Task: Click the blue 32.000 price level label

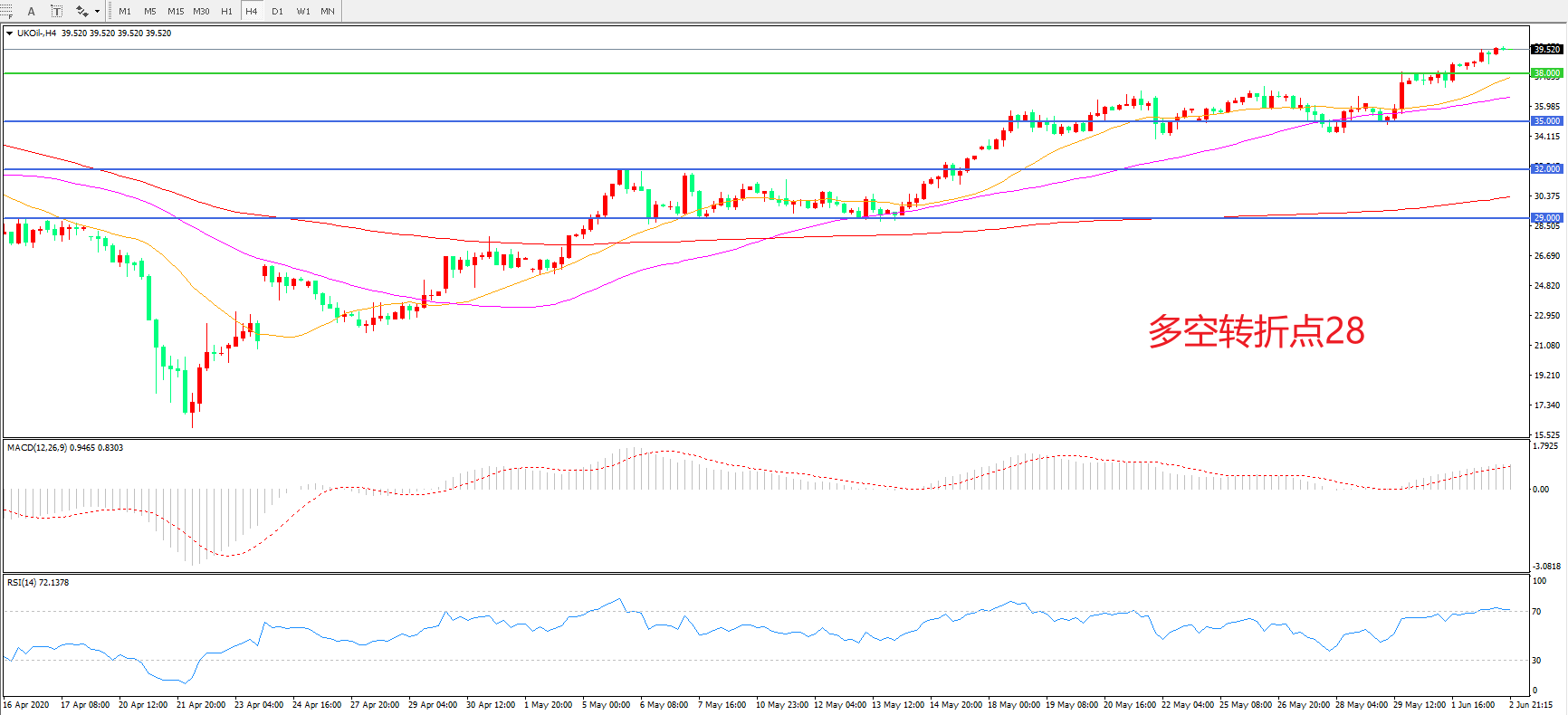Action: point(1546,169)
